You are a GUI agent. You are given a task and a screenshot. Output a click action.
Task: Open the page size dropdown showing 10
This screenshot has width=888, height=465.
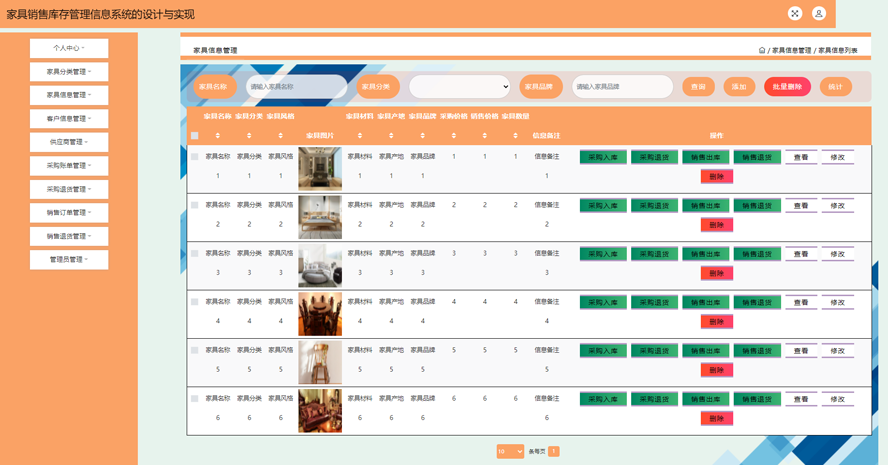pyautogui.click(x=510, y=452)
